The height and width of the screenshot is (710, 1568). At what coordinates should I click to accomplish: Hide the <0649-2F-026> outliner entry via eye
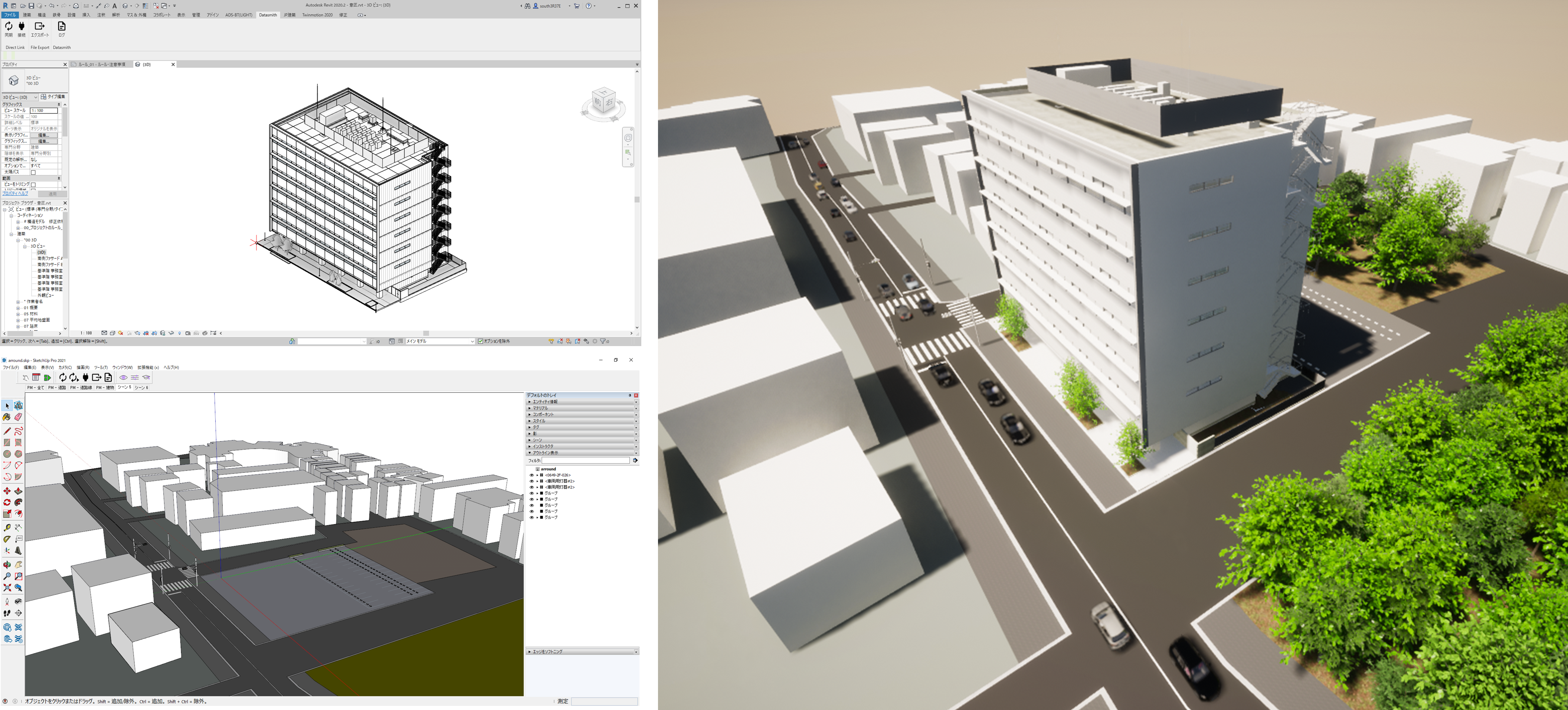click(x=531, y=476)
